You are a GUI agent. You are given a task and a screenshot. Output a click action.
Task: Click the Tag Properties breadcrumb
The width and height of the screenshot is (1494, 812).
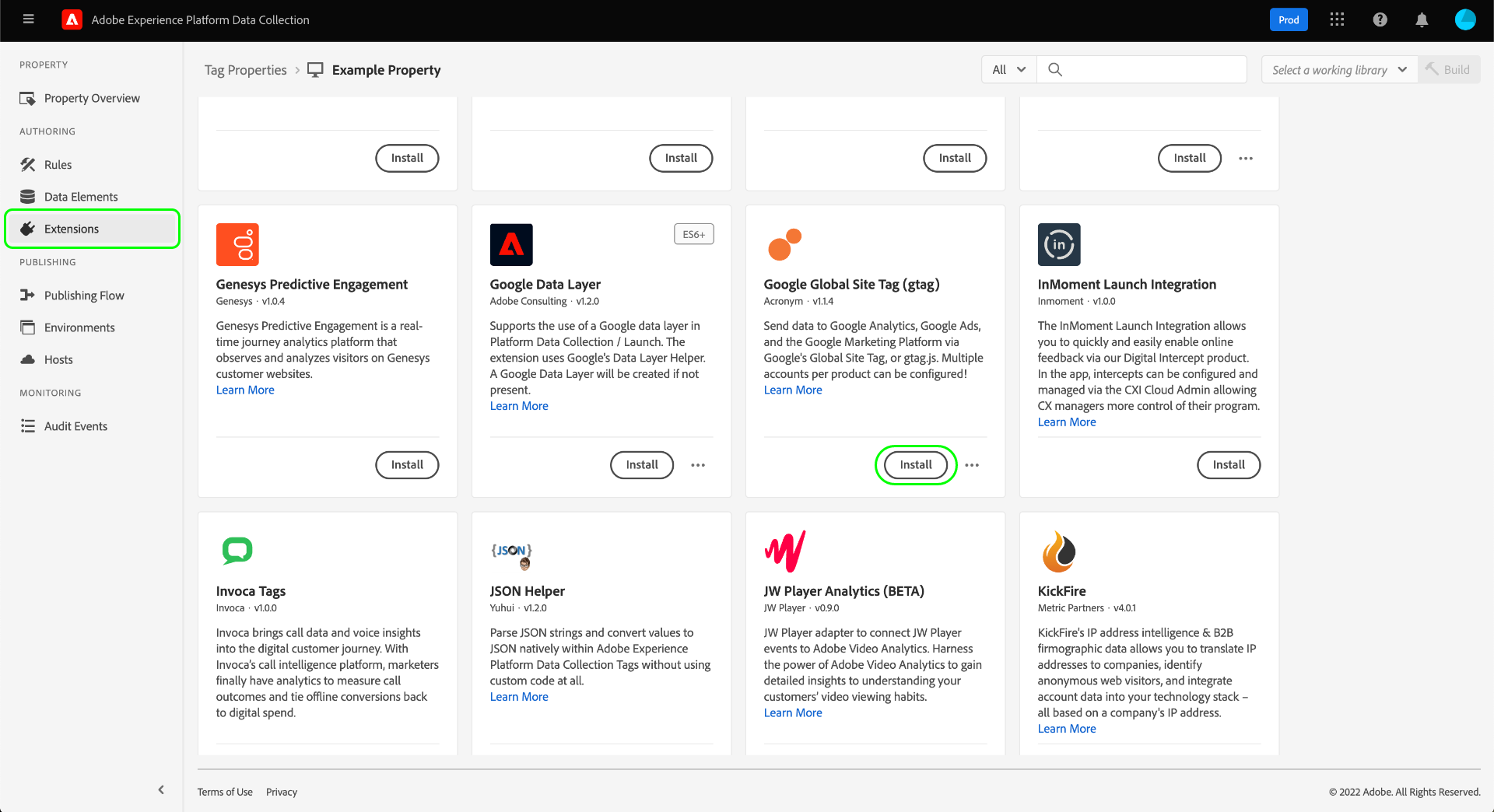click(x=245, y=70)
